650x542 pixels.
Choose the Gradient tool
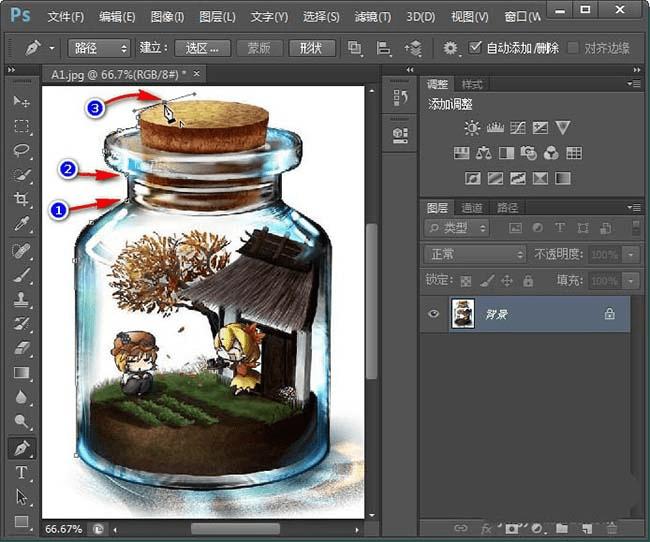pyautogui.click(x=21, y=373)
